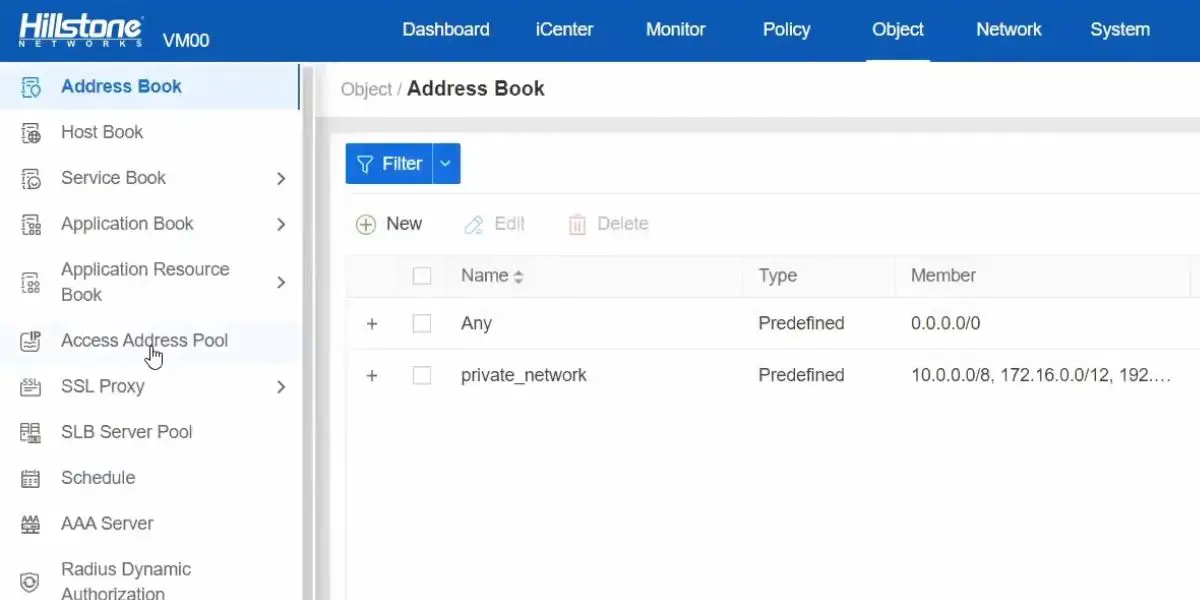
Task: Click the Address Book sidebar icon
Action: pos(31,87)
